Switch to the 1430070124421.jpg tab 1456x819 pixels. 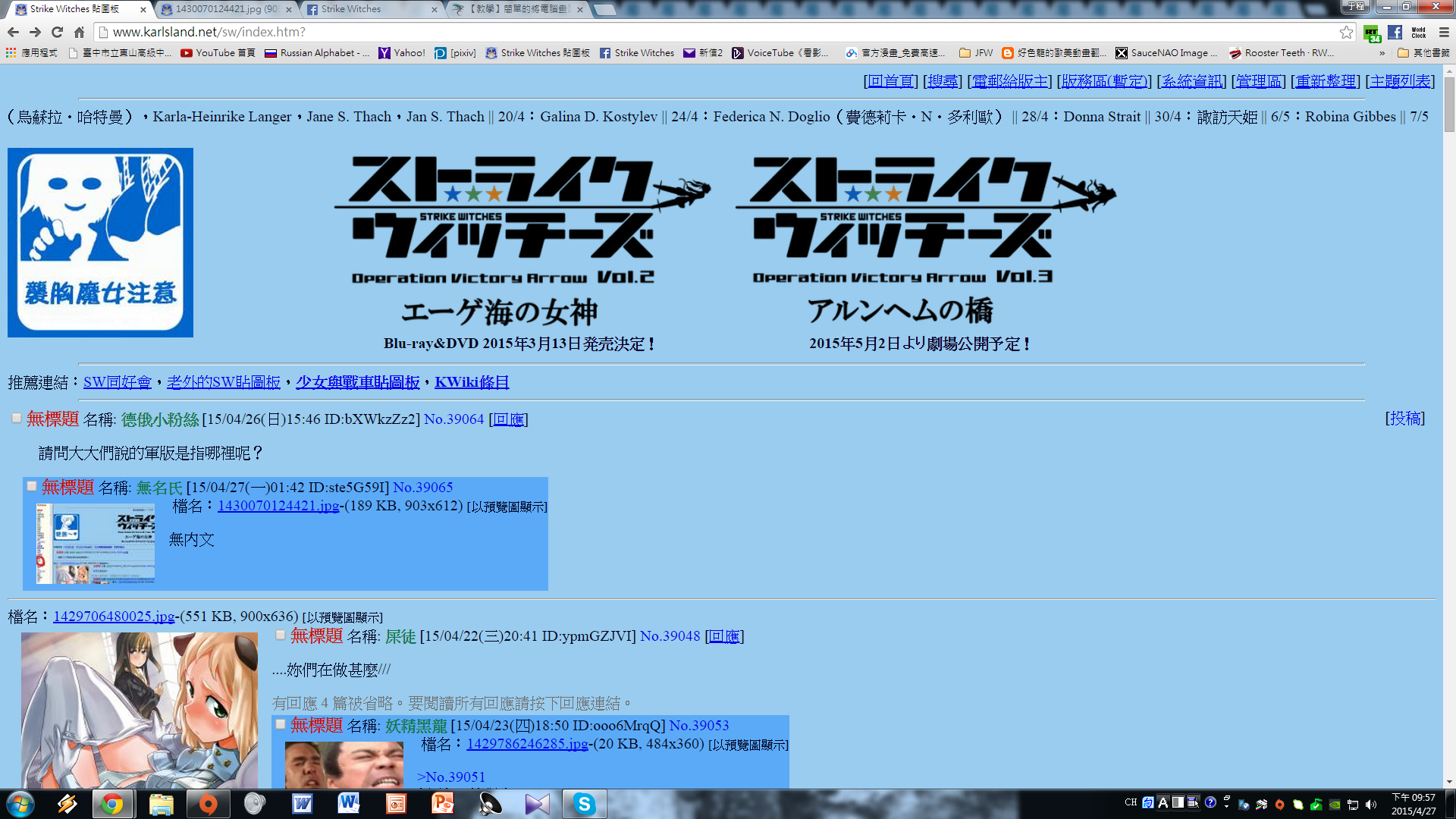(x=225, y=9)
